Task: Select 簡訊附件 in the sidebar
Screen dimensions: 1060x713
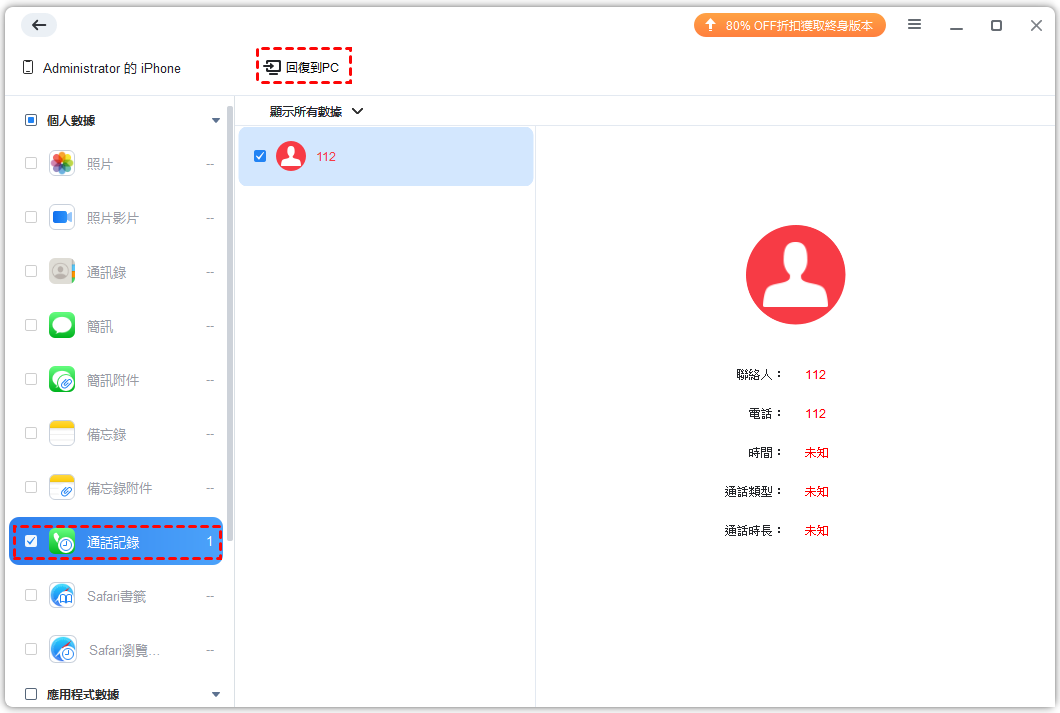Action: (x=112, y=380)
